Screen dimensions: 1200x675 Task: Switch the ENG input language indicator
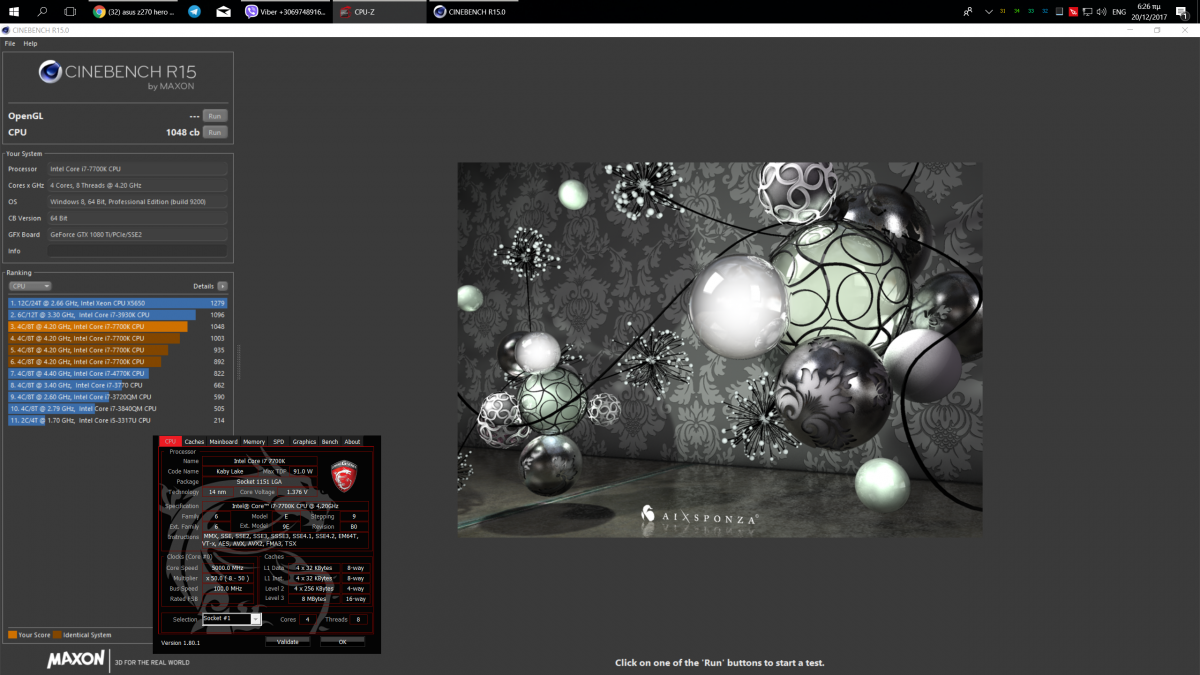[1119, 12]
